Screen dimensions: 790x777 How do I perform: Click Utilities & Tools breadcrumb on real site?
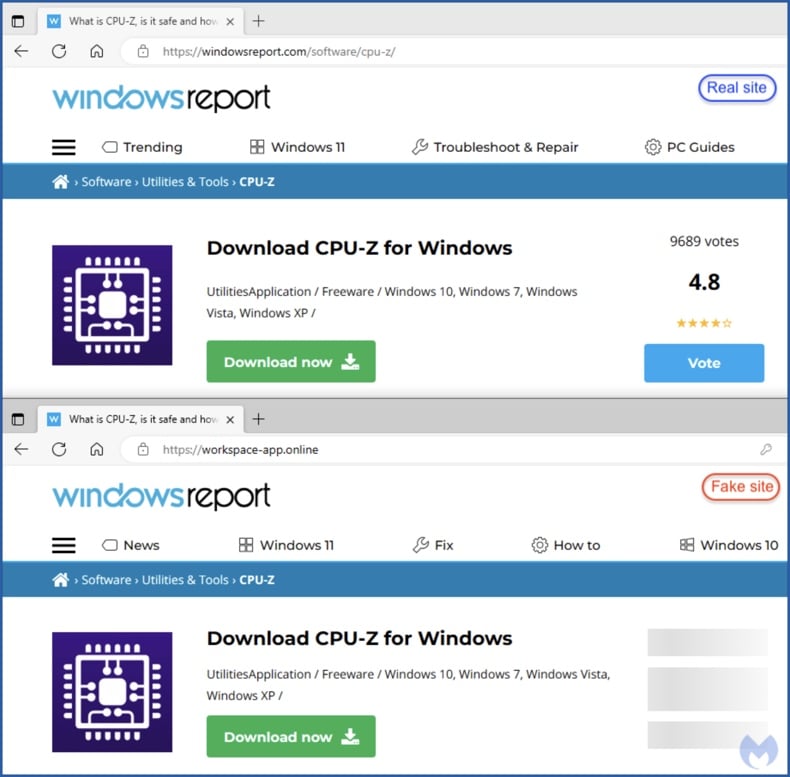[x=185, y=182]
